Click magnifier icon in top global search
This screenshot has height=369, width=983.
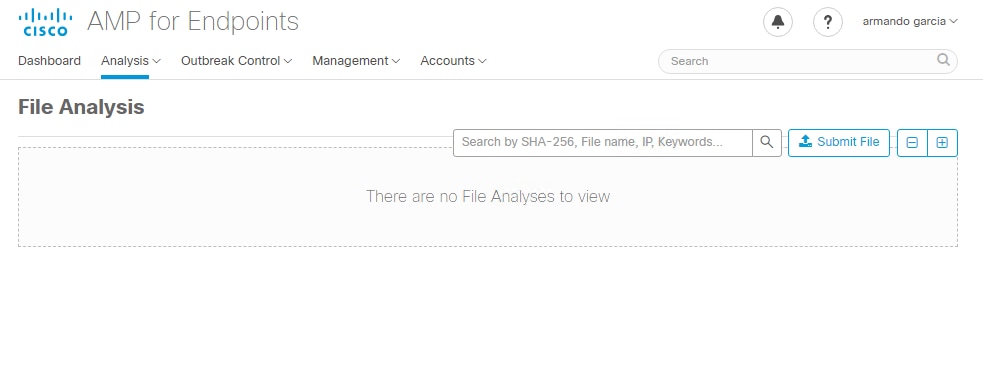[x=943, y=60]
